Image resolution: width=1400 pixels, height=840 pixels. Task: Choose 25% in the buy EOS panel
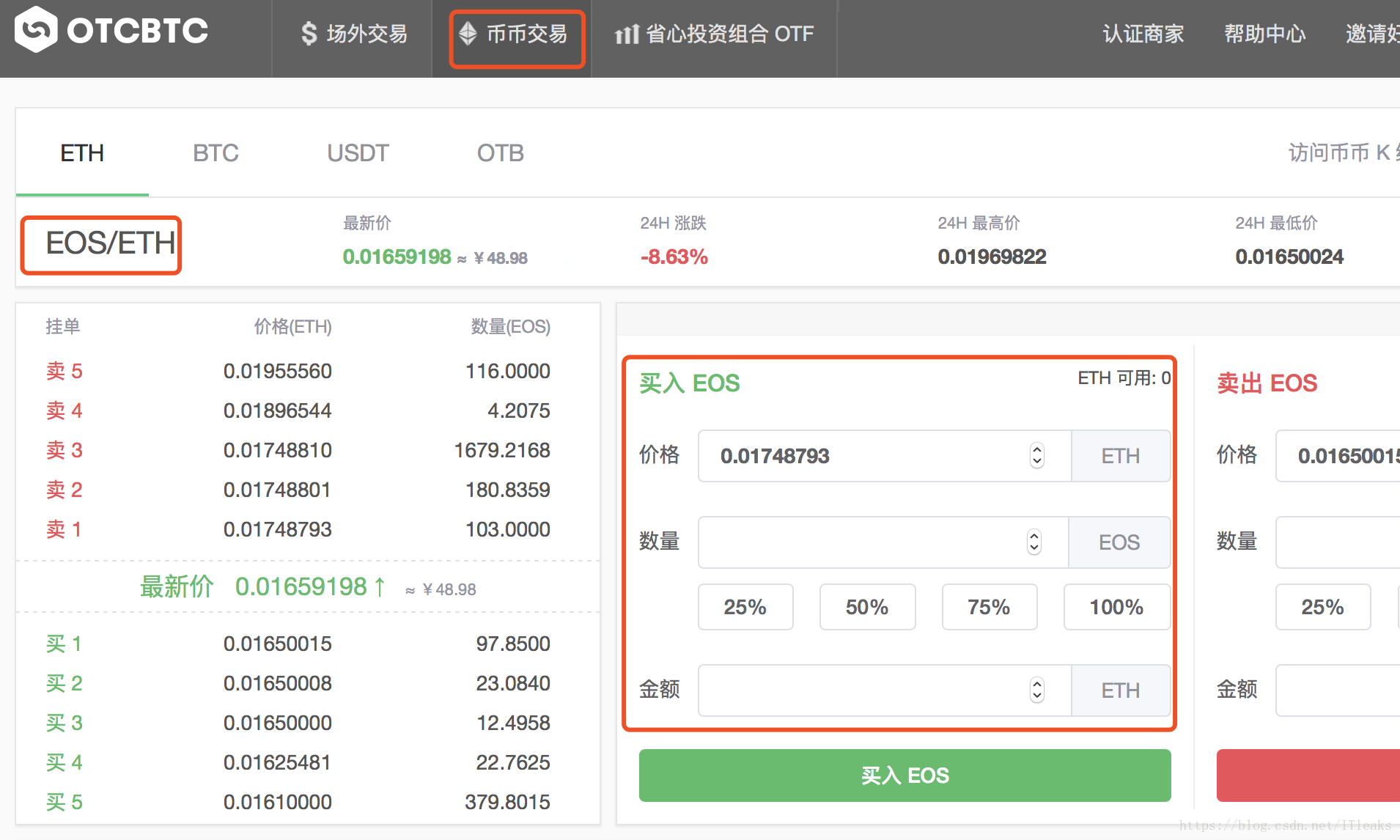click(x=745, y=607)
